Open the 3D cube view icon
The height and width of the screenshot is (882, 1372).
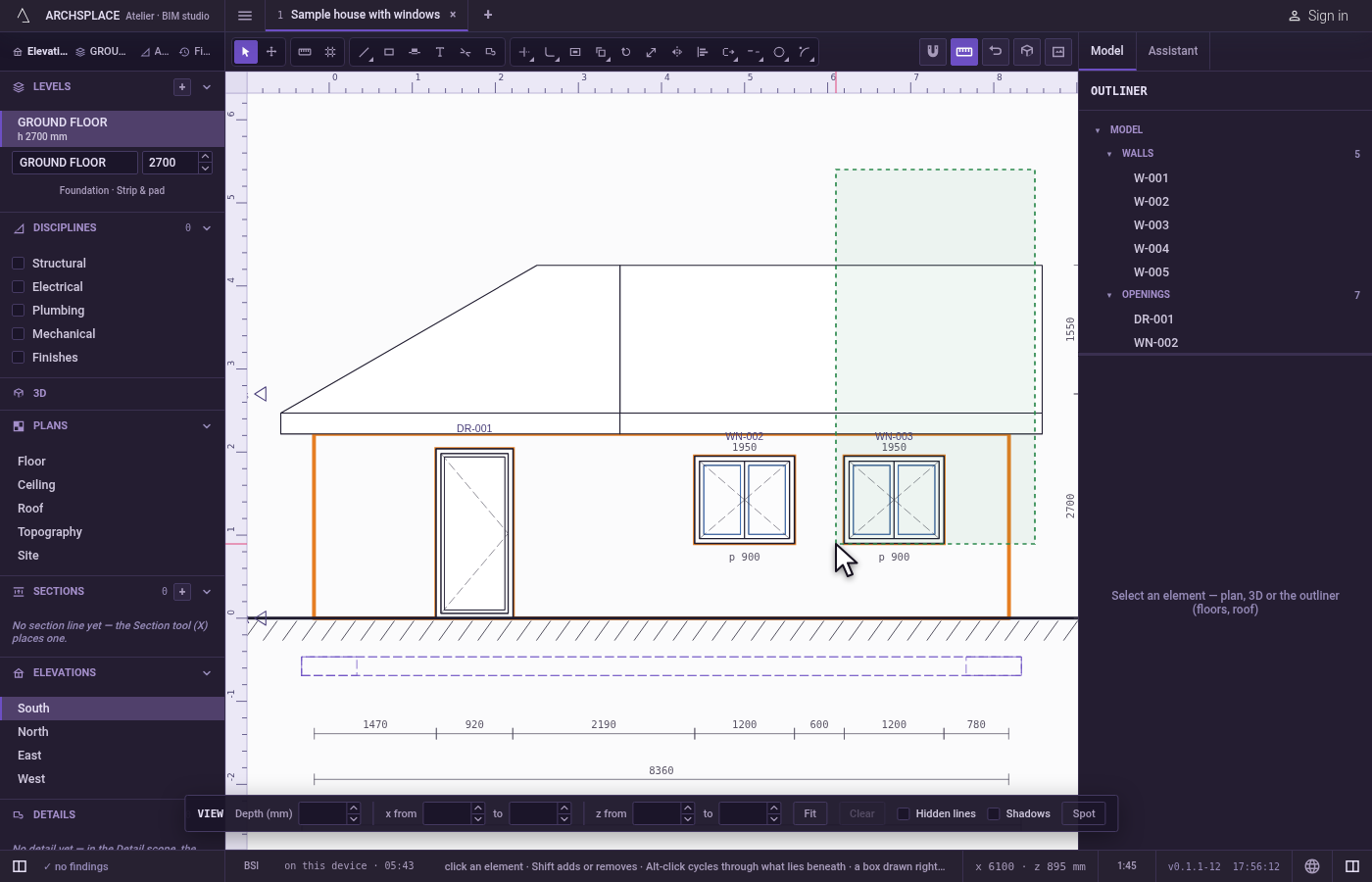coord(1027,51)
